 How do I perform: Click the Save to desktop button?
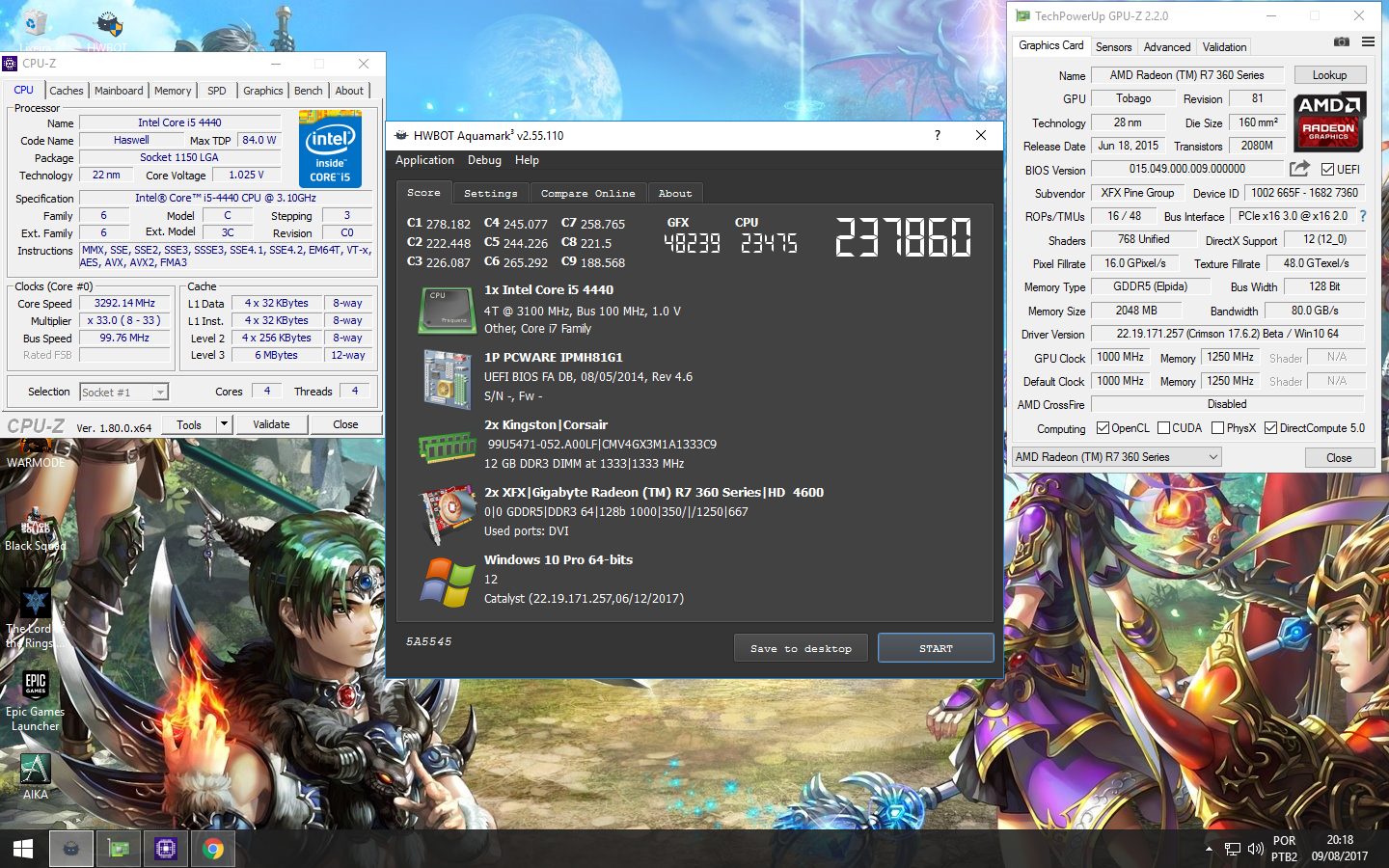pos(801,648)
